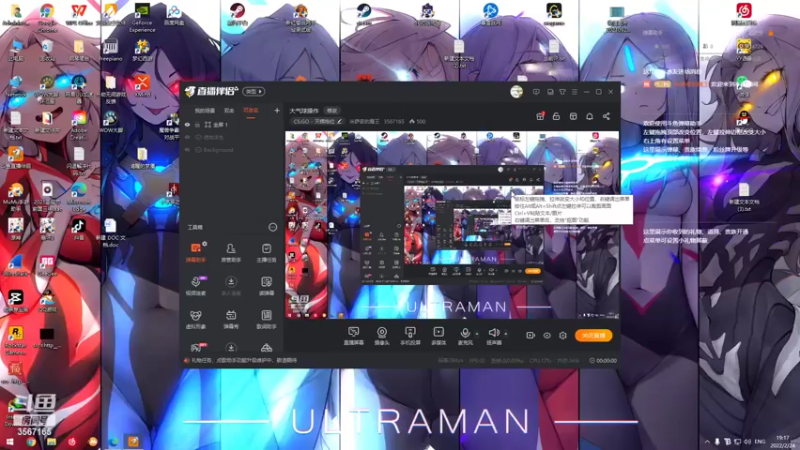
Task: Open the 主播任务 tool in toolbox
Action: 266,253
